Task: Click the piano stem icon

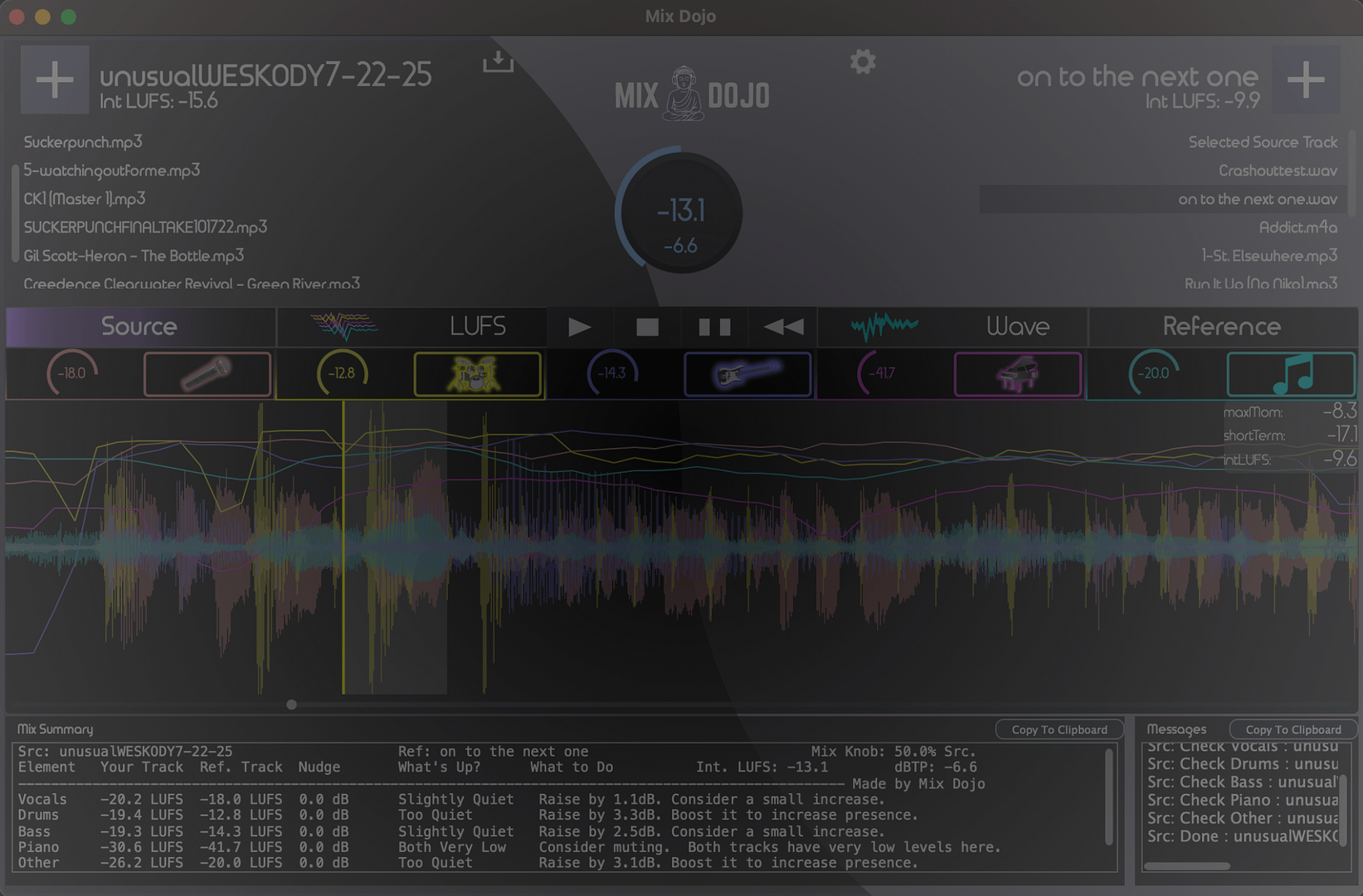Action: pyautogui.click(x=1017, y=374)
